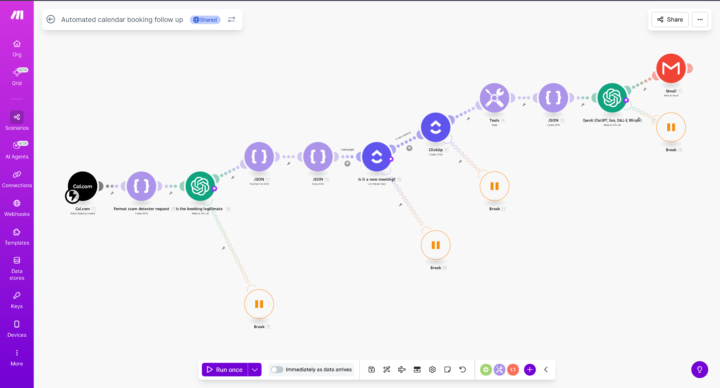Open the JSON Transform module after the first OpenAI module

(x=259, y=157)
